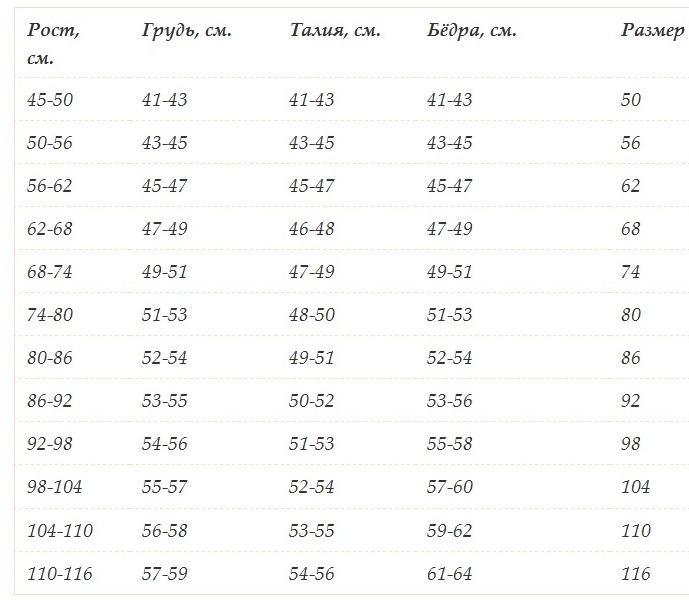Click the hips value 57-60 cell

tap(450, 488)
